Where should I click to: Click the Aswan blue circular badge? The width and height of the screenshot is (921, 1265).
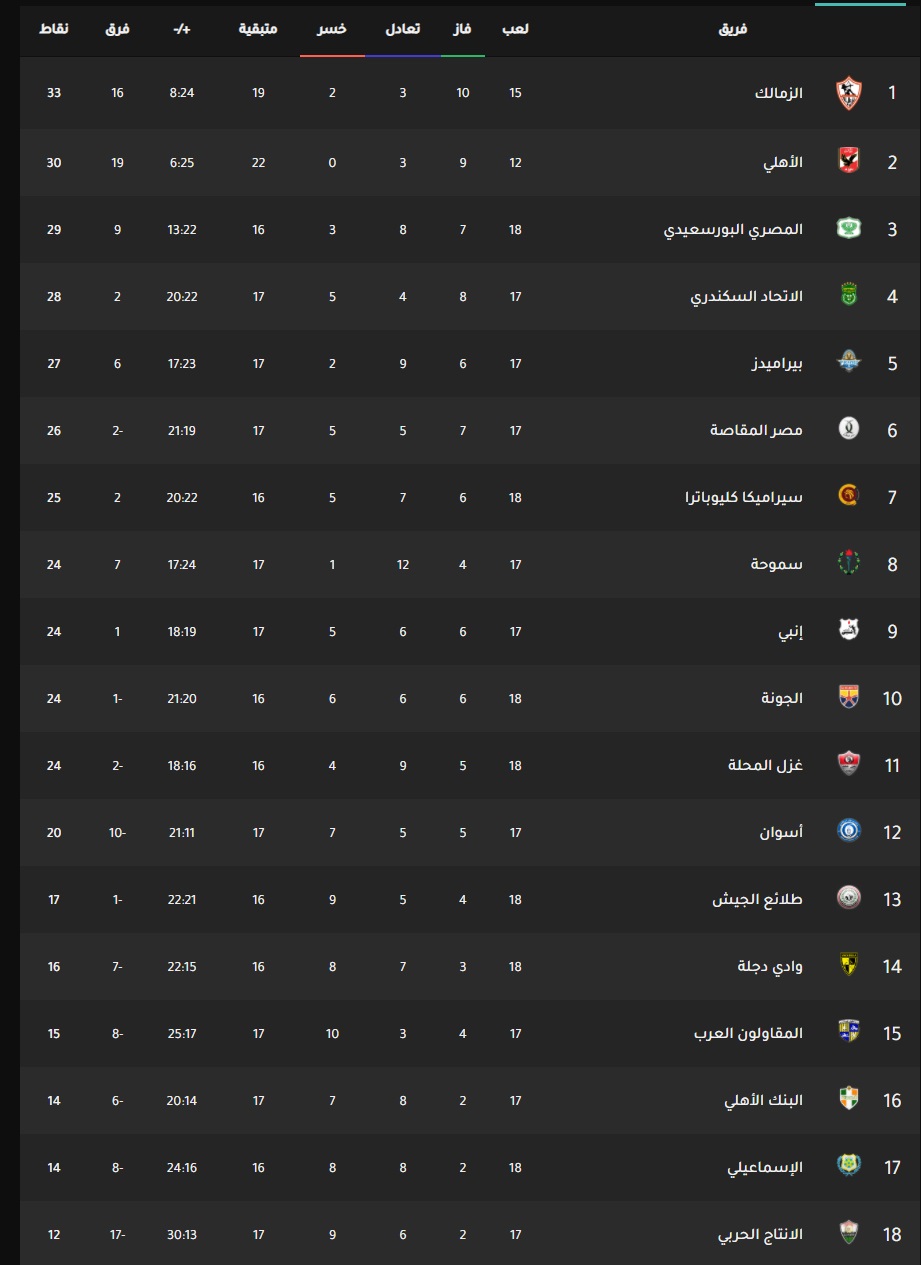(848, 831)
